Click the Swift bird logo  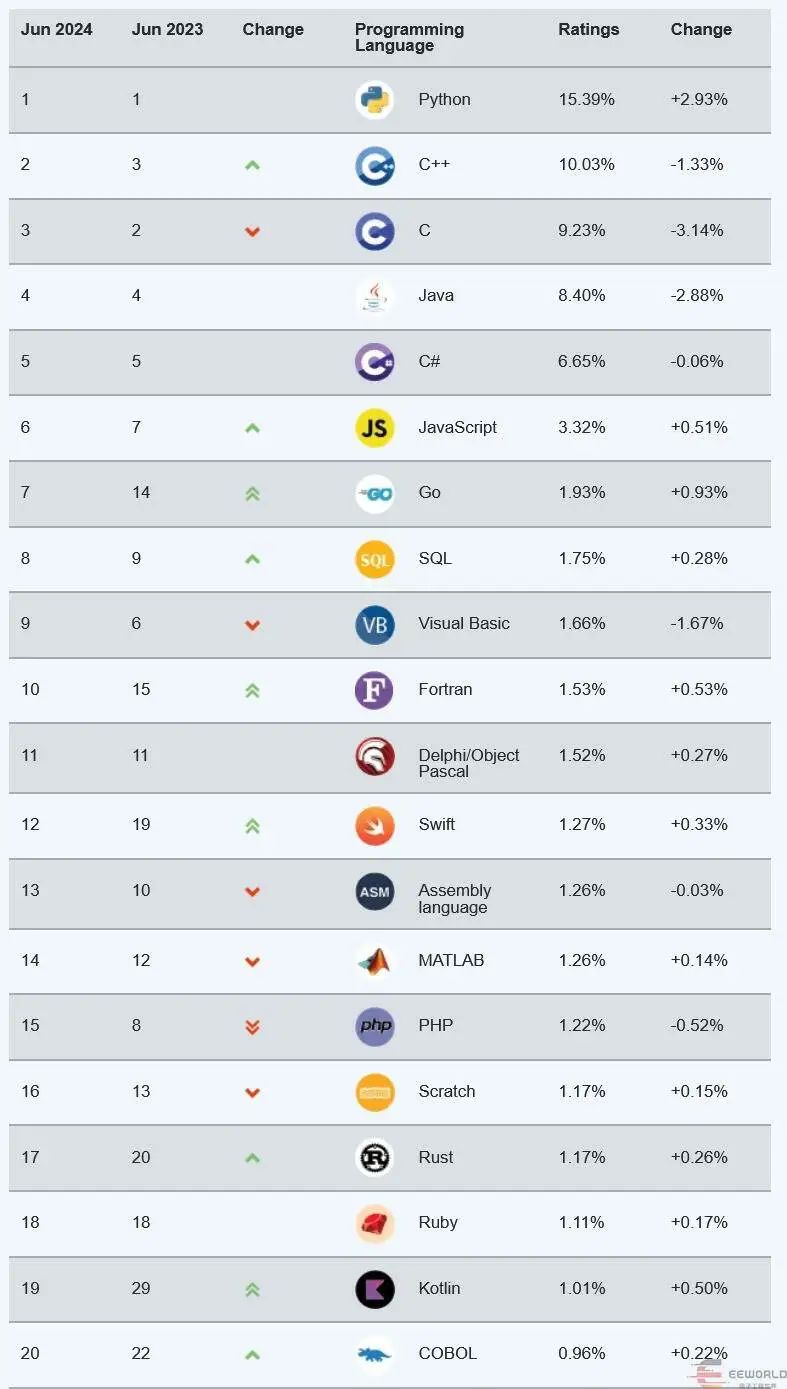pyautogui.click(x=374, y=825)
